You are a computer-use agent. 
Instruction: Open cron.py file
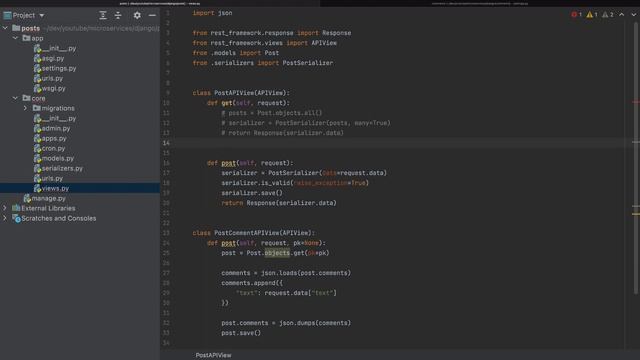tap(49, 148)
